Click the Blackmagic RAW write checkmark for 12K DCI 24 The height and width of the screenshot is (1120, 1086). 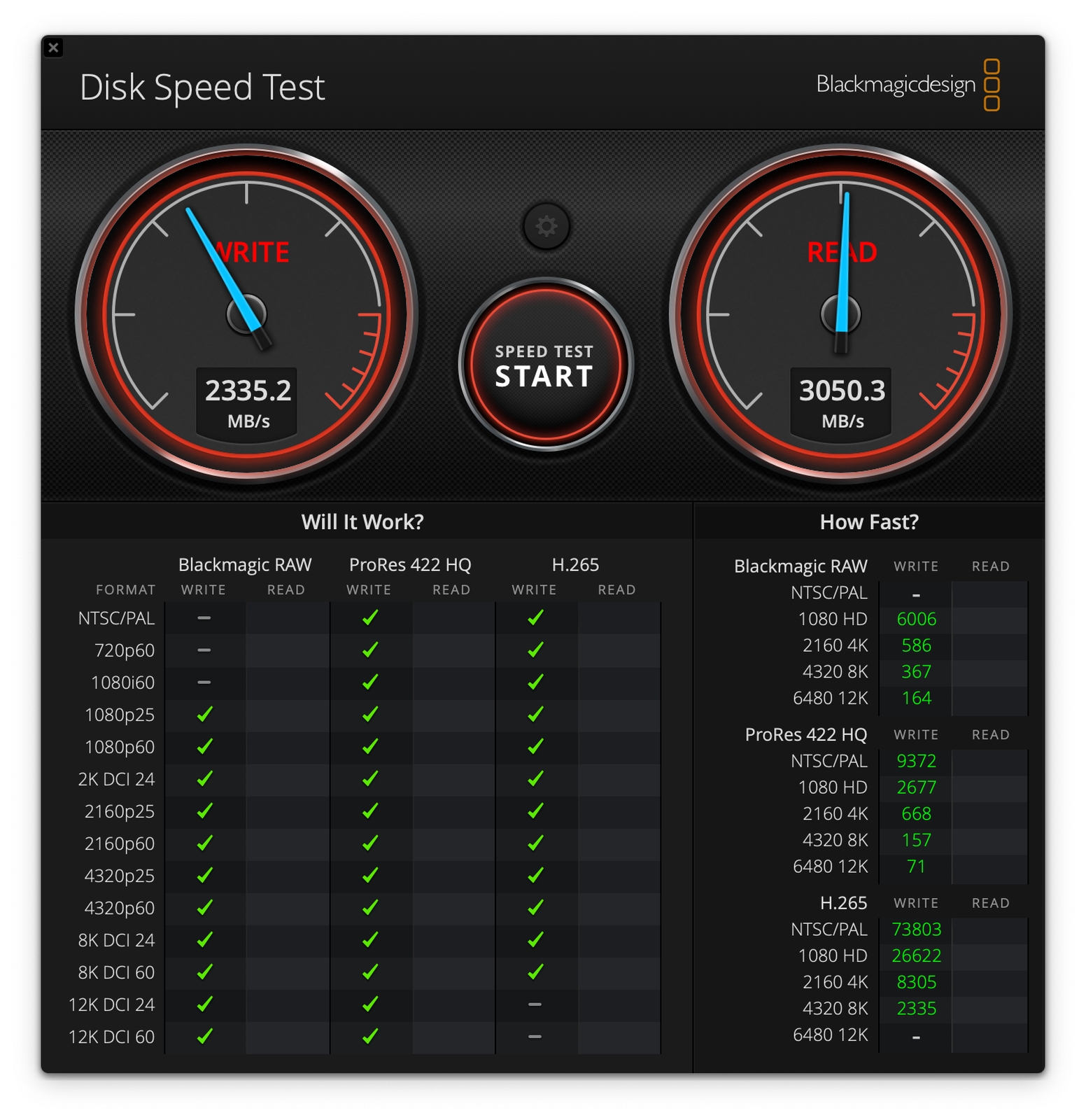pyautogui.click(x=204, y=1004)
